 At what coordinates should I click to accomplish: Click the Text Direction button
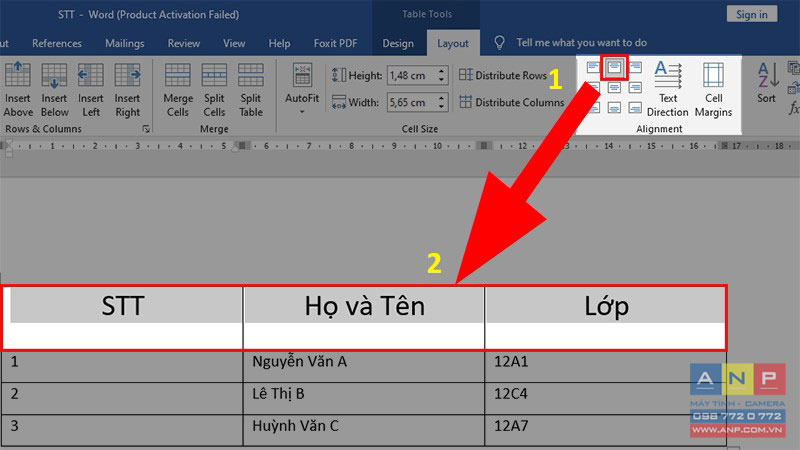[668, 89]
